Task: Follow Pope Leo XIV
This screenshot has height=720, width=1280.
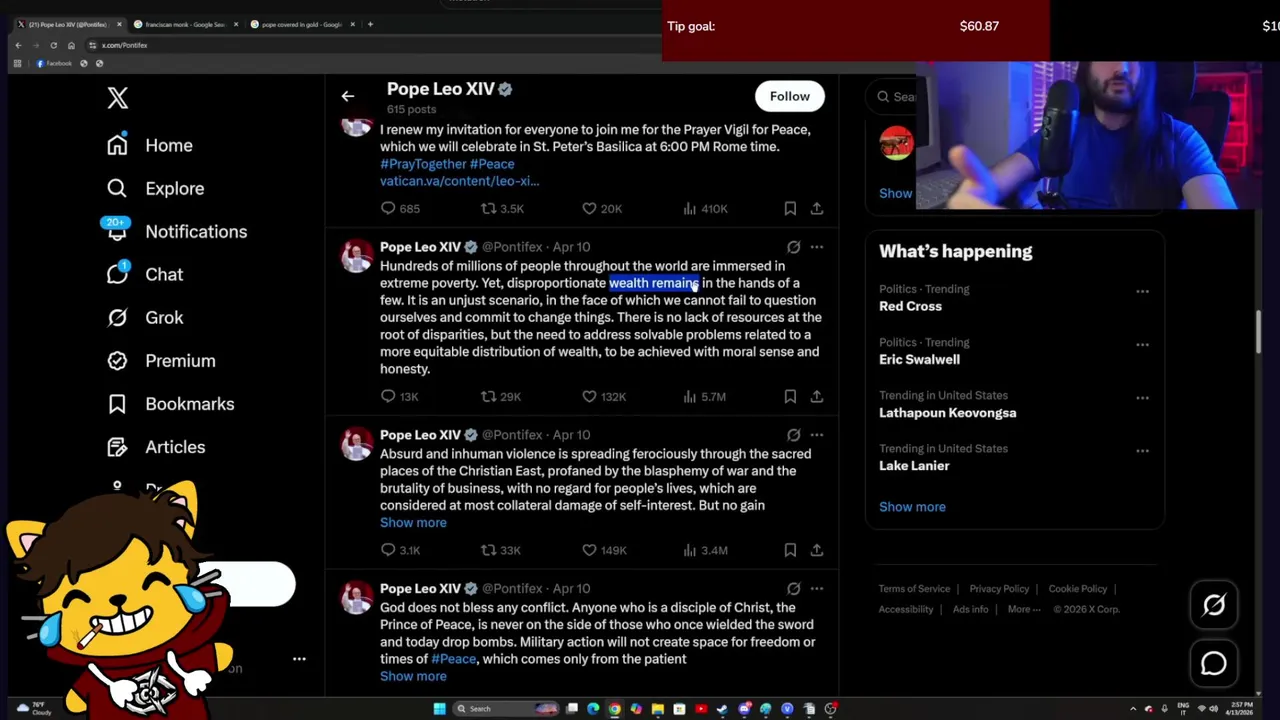Action: pos(790,96)
